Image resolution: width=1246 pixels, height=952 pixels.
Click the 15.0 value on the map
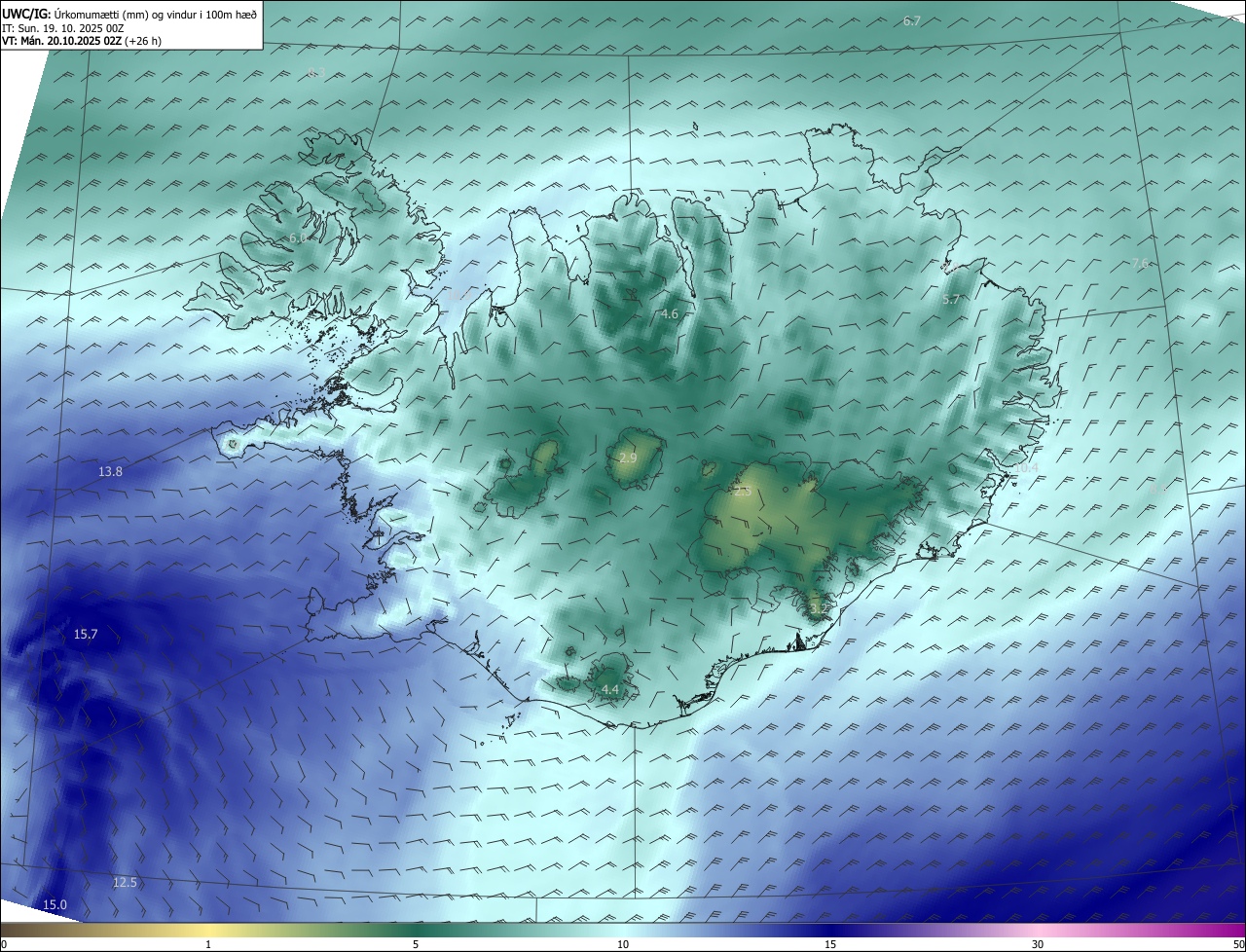(x=55, y=905)
